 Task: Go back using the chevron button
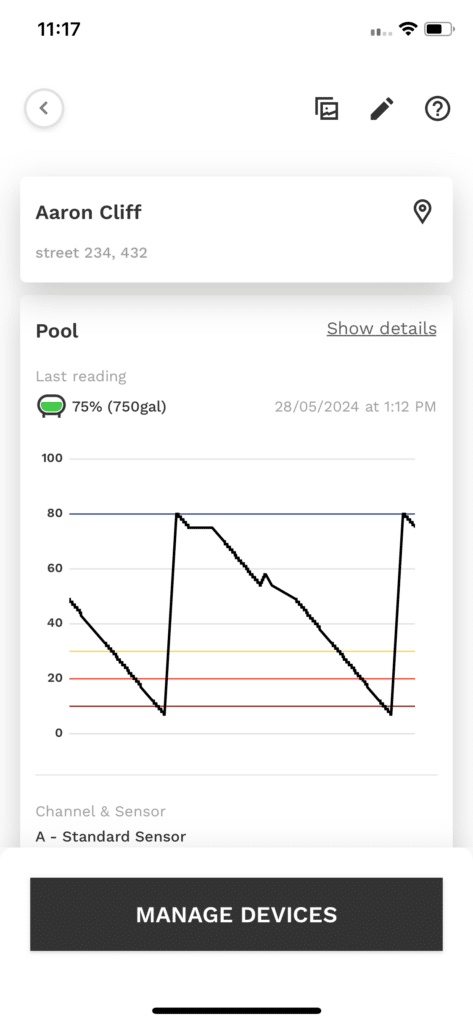[44, 108]
